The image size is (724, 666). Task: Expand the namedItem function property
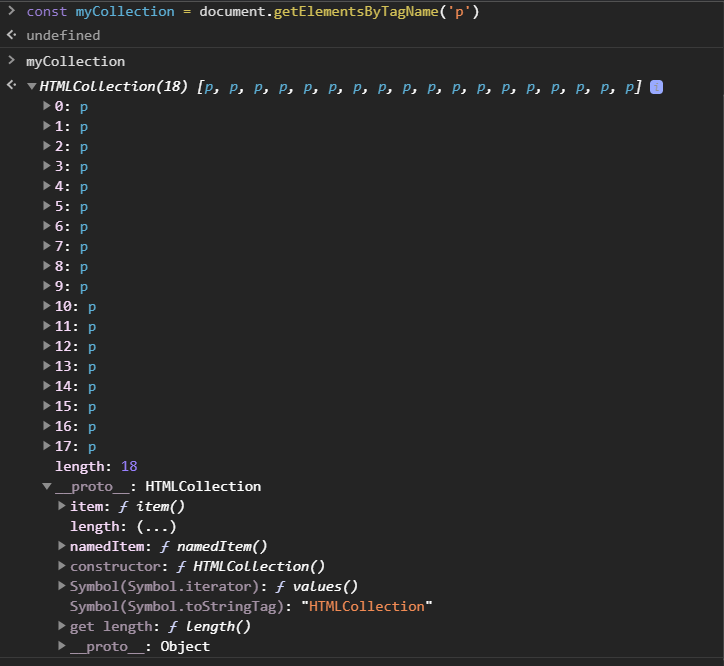[62, 546]
